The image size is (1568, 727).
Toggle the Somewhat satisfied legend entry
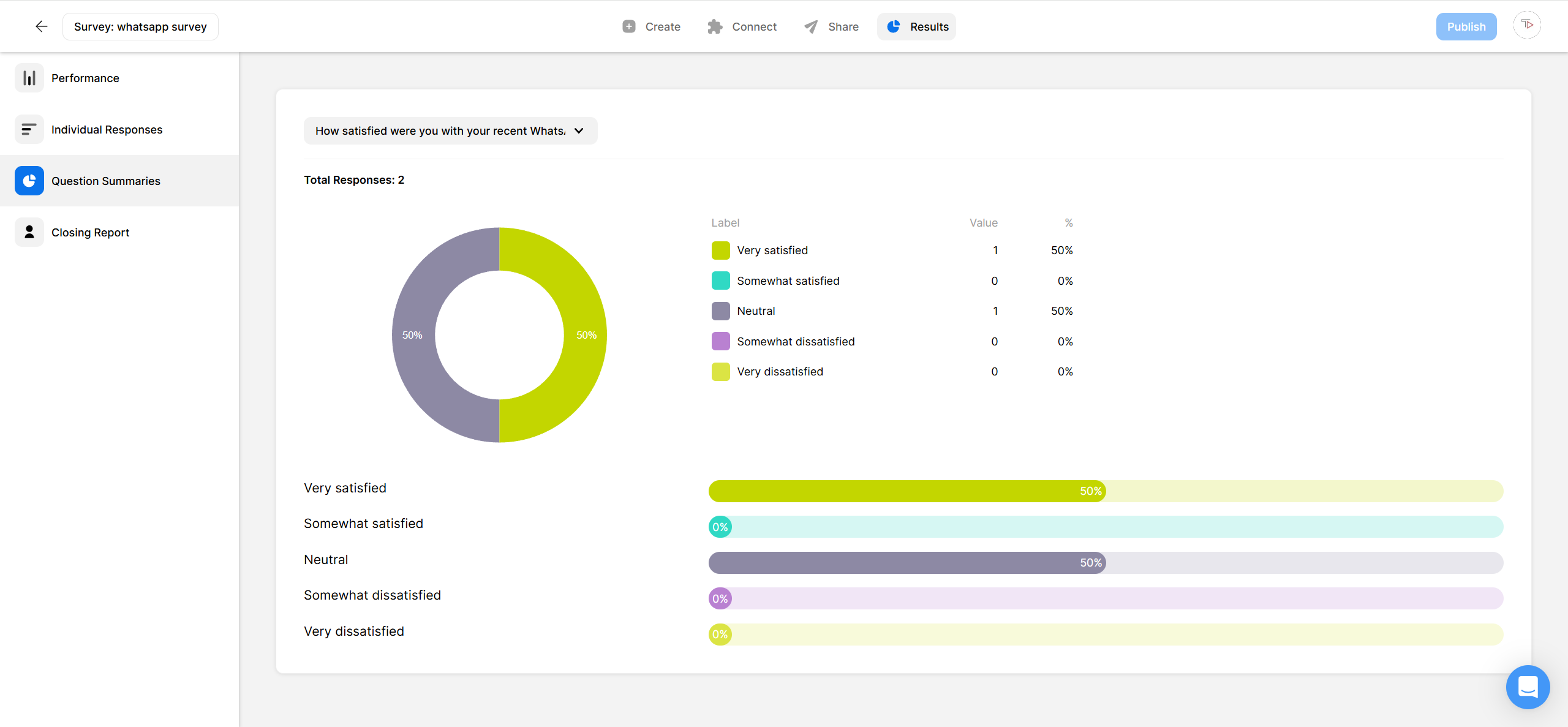click(788, 281)
